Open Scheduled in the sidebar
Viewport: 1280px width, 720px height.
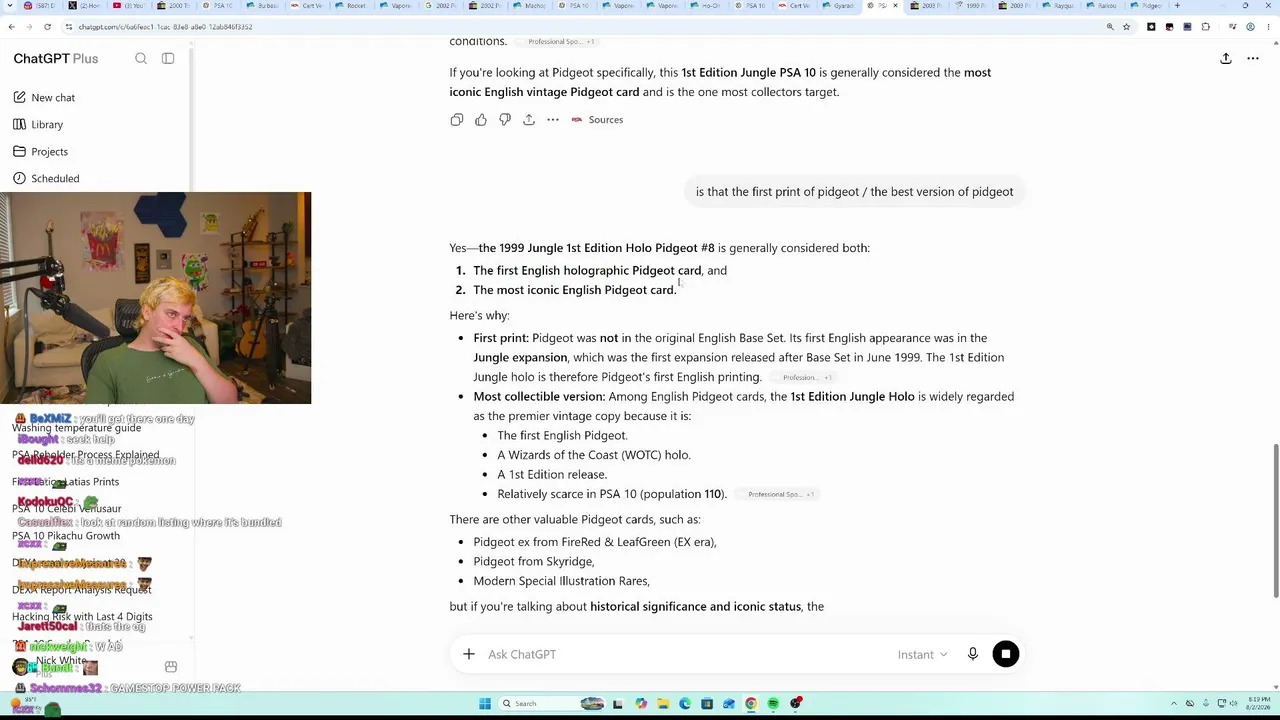point(55,179)
